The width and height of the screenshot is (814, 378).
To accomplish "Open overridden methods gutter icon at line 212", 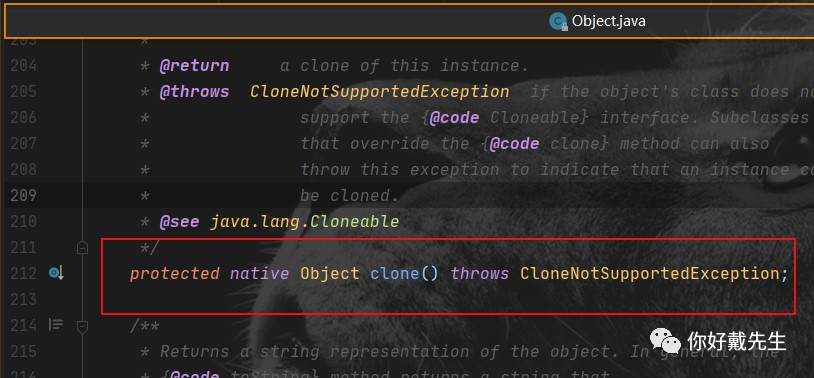I will [56, 273].
